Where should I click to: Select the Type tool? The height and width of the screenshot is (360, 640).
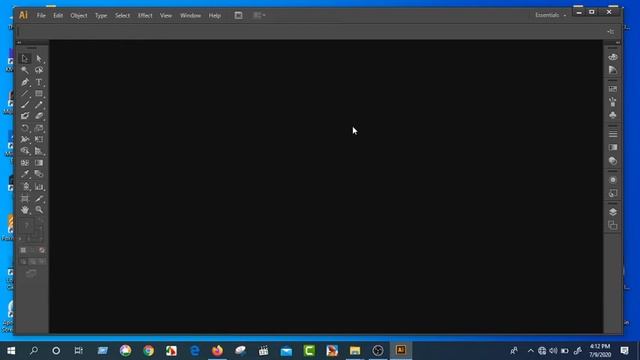39,82
